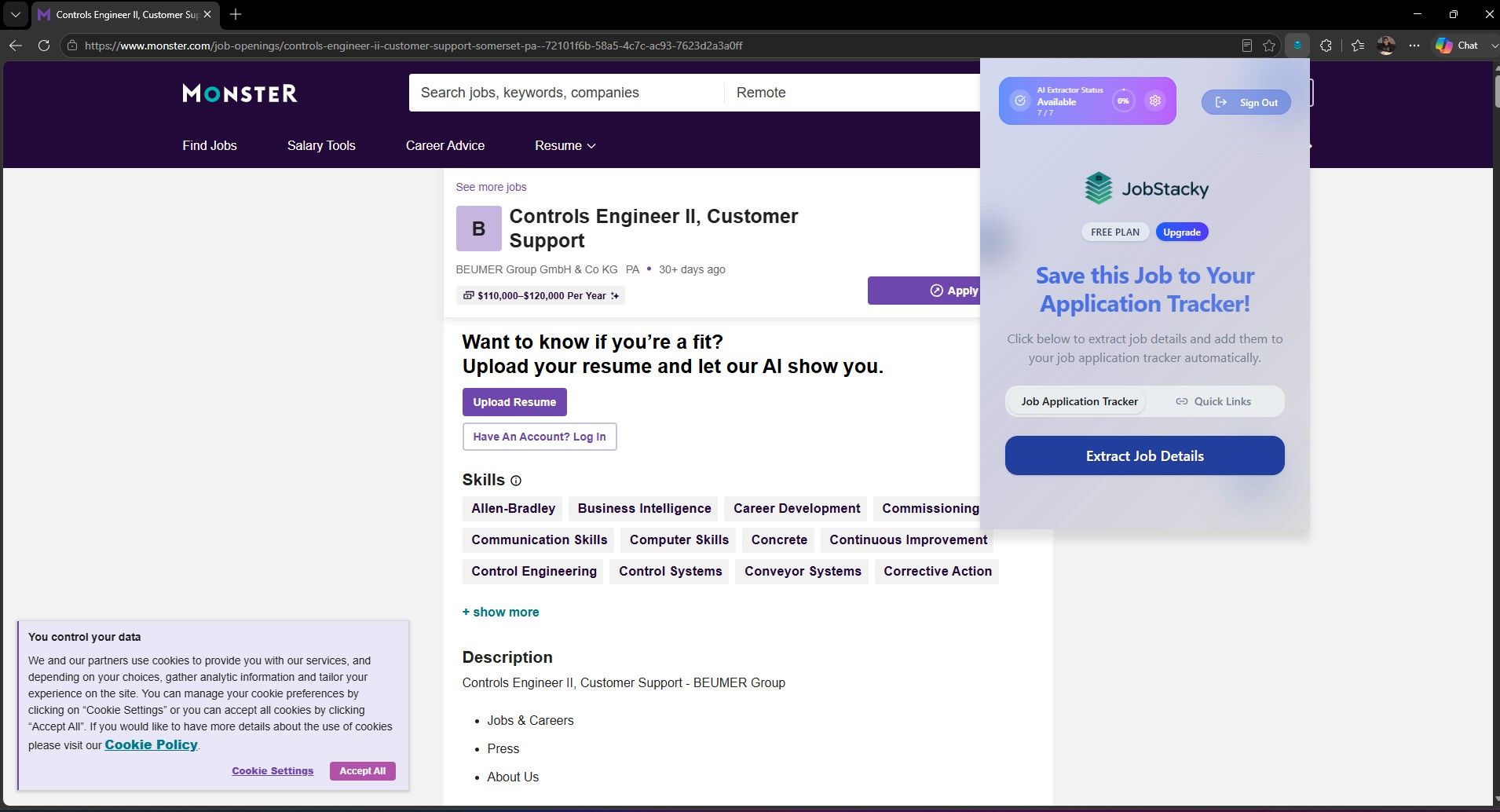This screenshot has height=812, width=1500.
Task: Click the Monster logo
Action: [240, 93]
